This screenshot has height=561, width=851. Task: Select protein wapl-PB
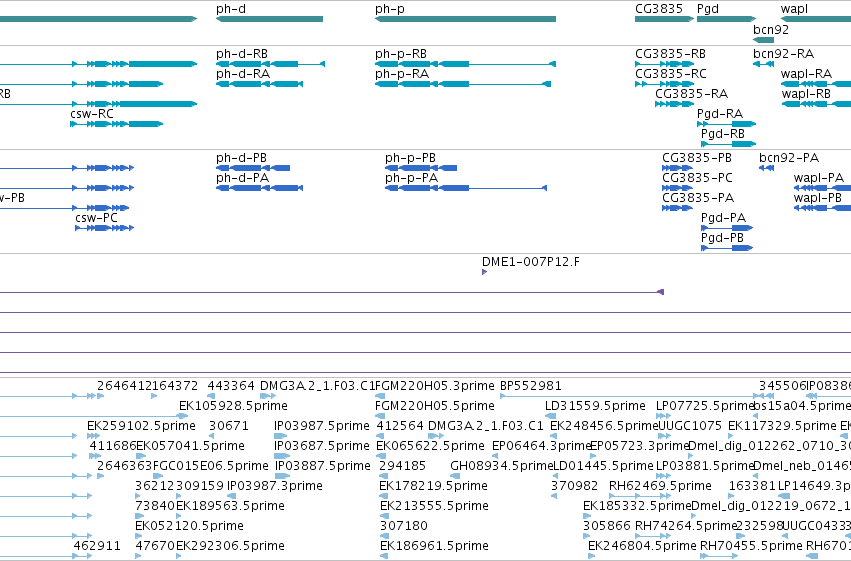(x=817, y=198)
